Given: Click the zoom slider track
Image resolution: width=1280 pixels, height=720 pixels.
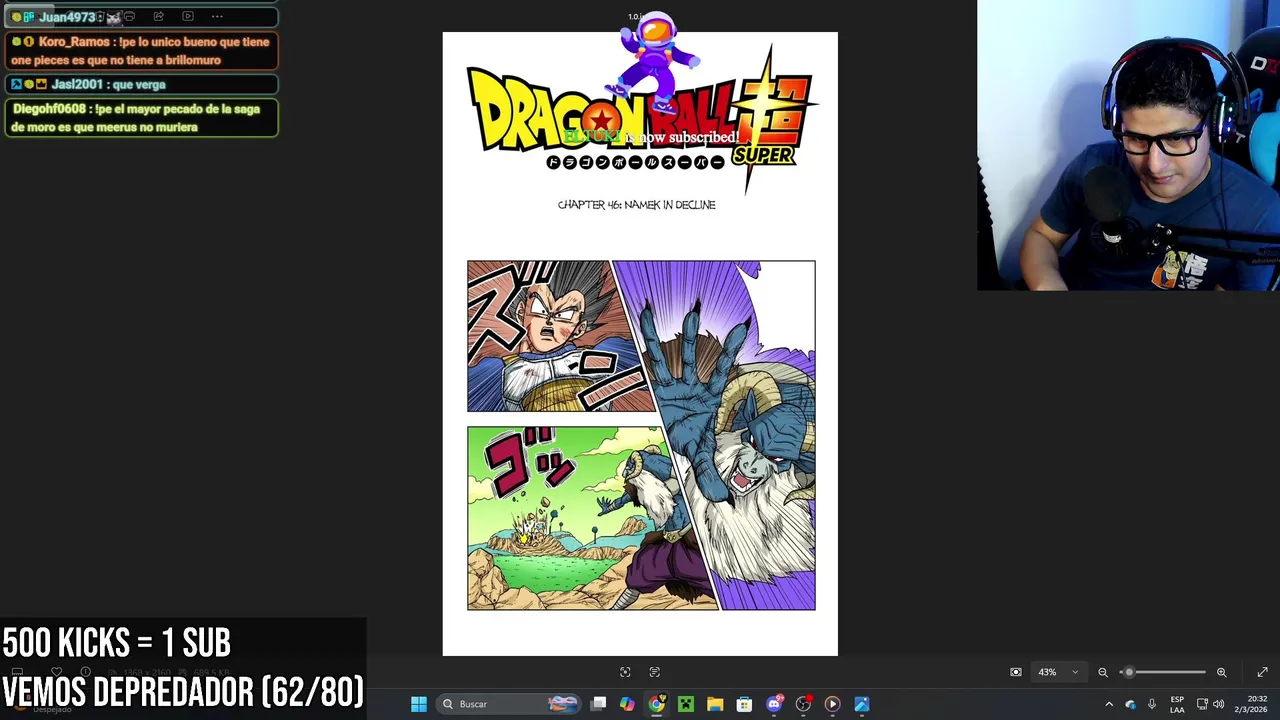Looking at the screenshot, I should click(x=1162, y=672).
